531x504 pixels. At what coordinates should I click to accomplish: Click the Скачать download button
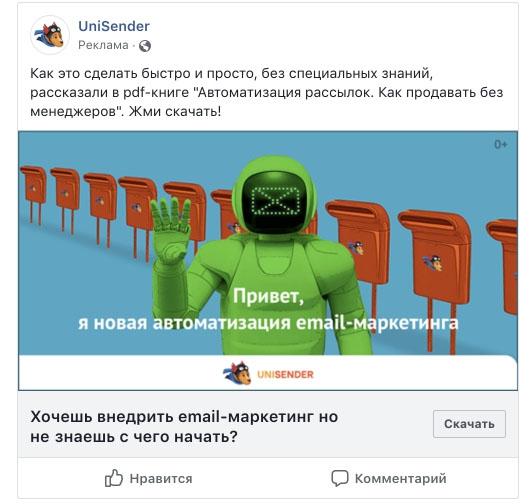[x=469, y=424]
